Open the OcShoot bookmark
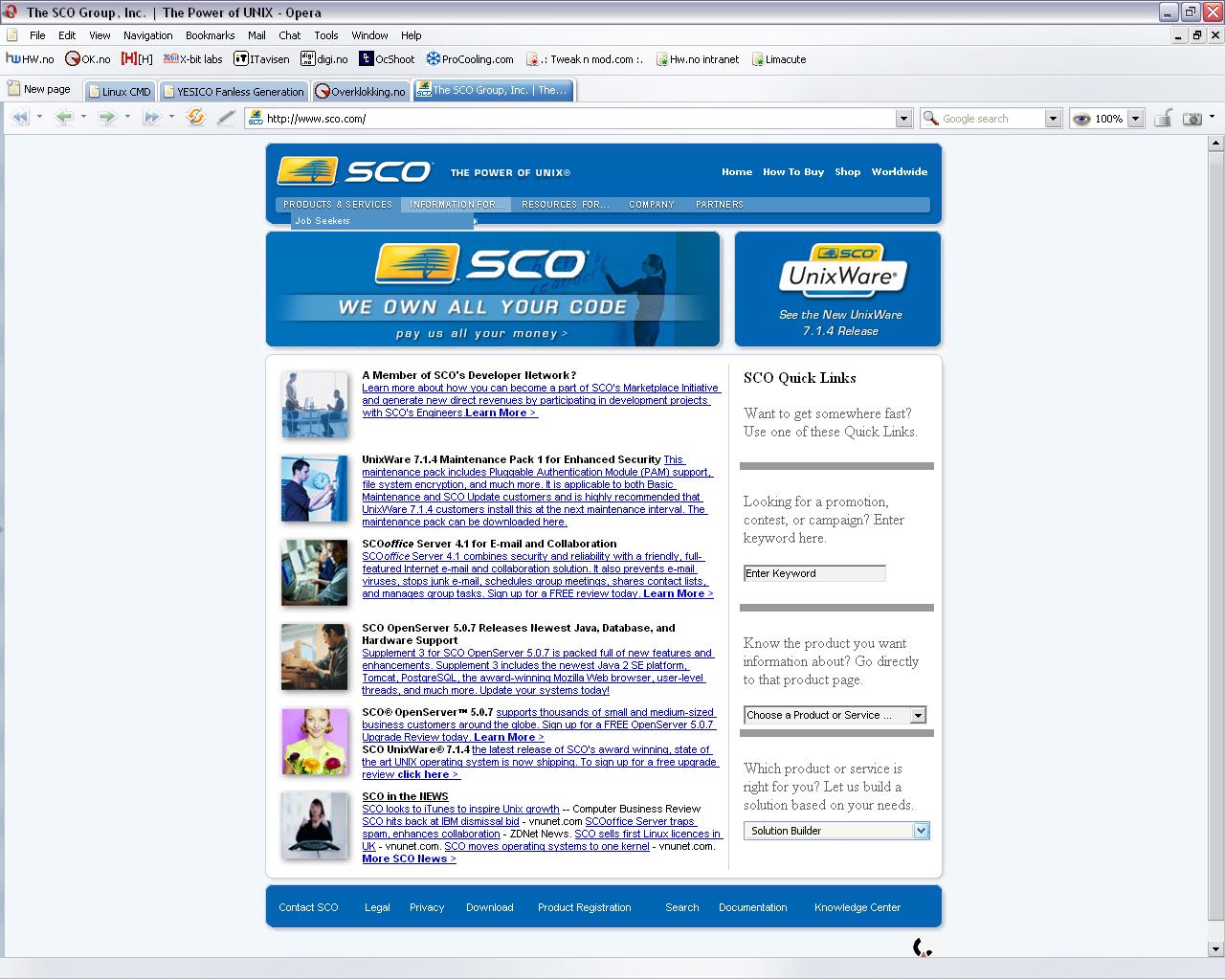 pyautogui.click(x=387, y=59)
